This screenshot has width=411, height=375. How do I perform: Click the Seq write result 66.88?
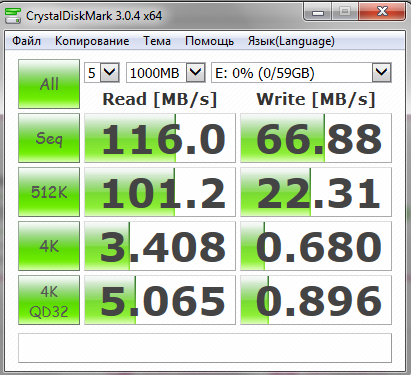pos(316,138)
